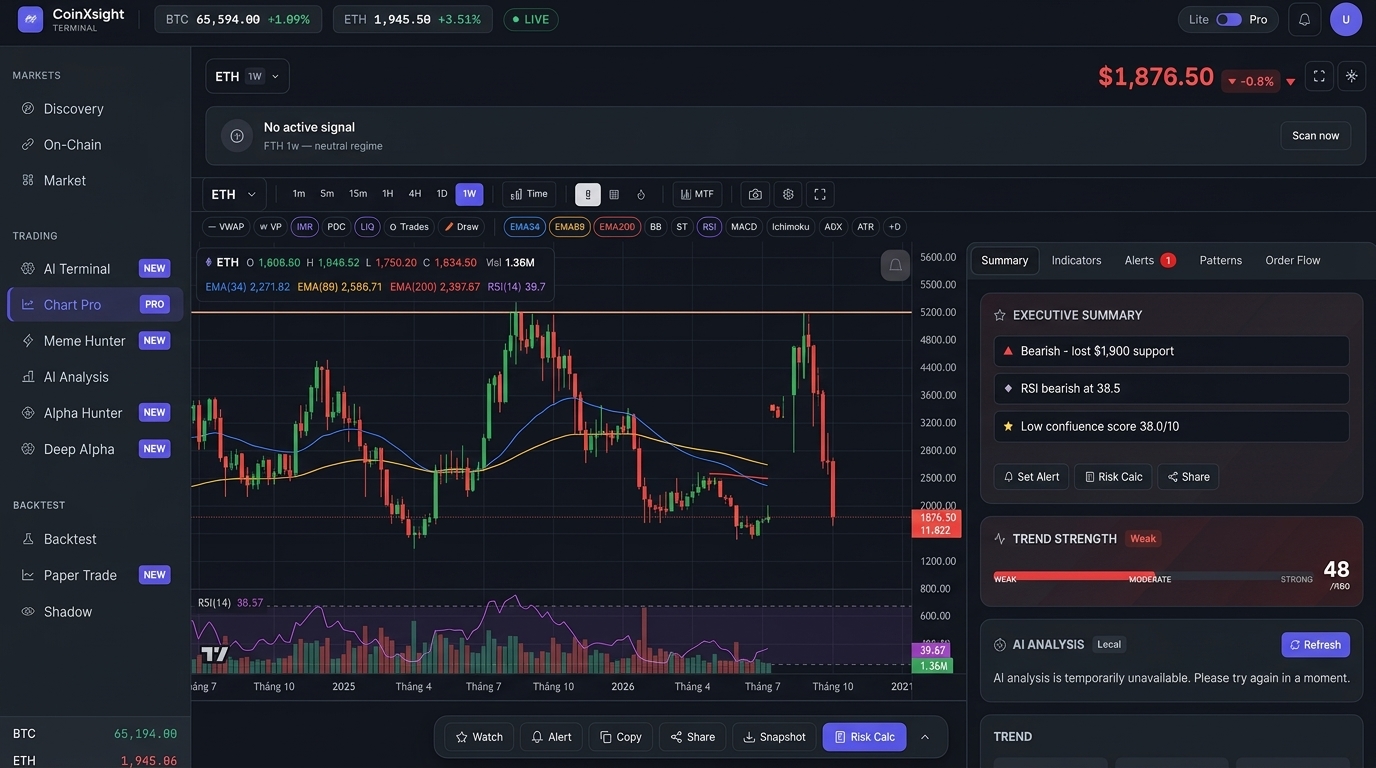This screenshot has height=768, width=1376.
Task: Switch to the Indicators tab
Action: [x=1076, y=260]
